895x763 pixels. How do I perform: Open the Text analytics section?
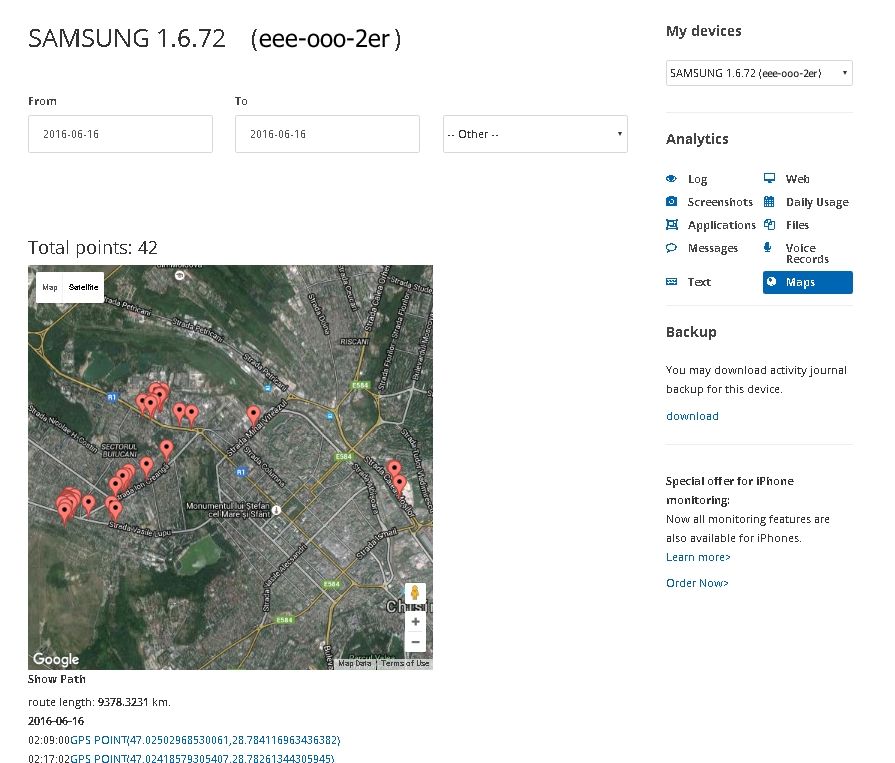click(x=699, y=282)
